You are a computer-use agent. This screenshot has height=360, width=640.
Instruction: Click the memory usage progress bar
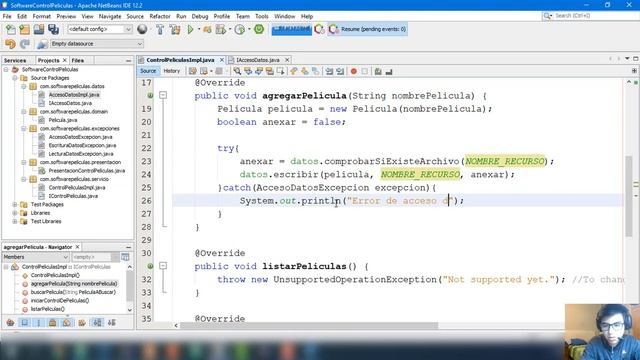tap(291, 29)
